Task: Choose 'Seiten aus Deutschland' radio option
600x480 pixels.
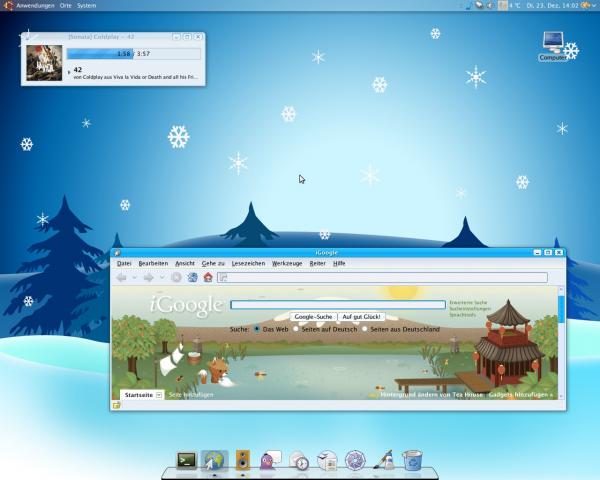Action: pos(365,328)
